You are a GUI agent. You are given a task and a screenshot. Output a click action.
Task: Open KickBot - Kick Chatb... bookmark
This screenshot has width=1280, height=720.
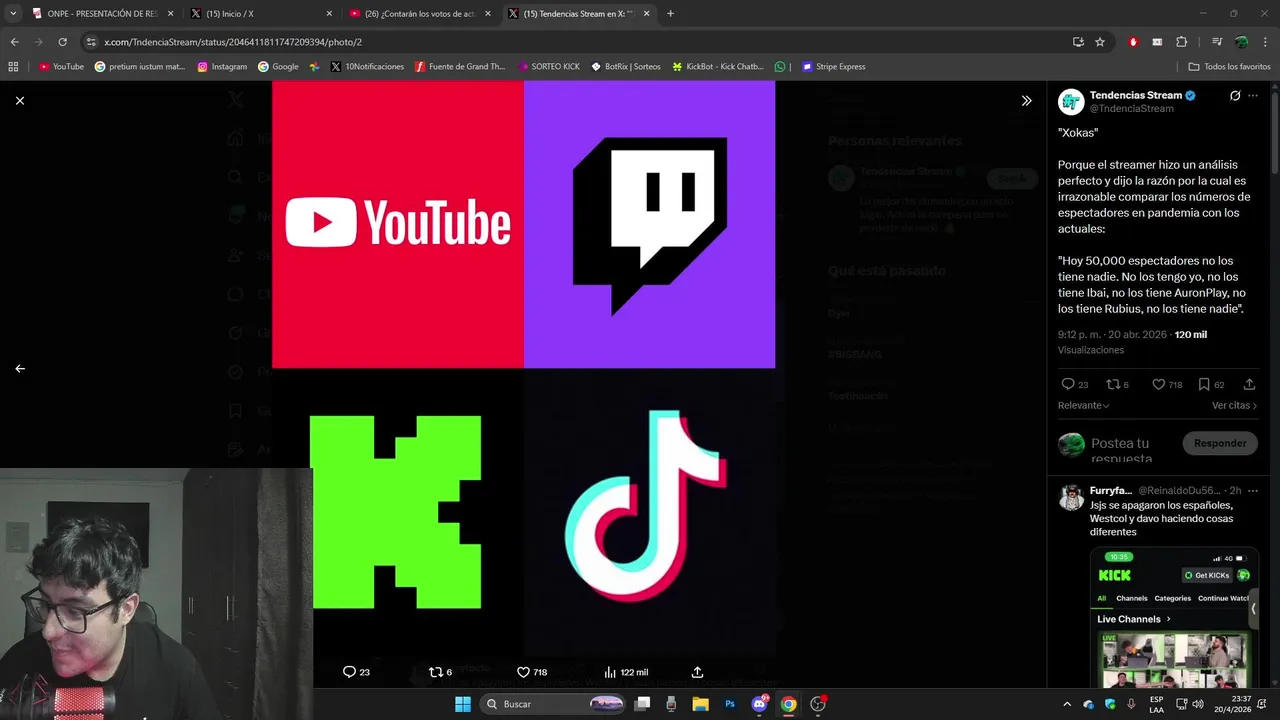(x=718, y=66)
